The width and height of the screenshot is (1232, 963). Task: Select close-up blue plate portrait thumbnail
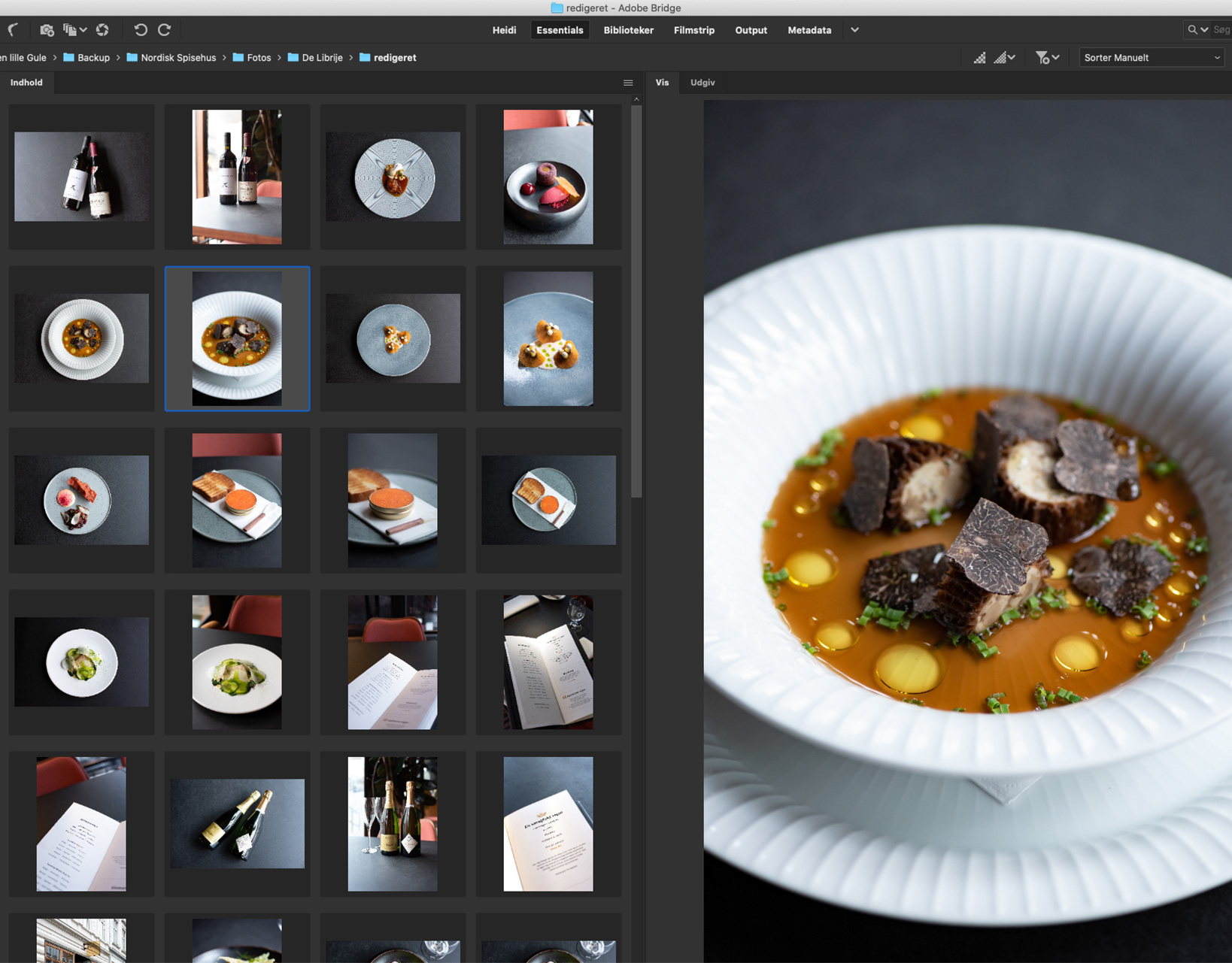point(548,338)
